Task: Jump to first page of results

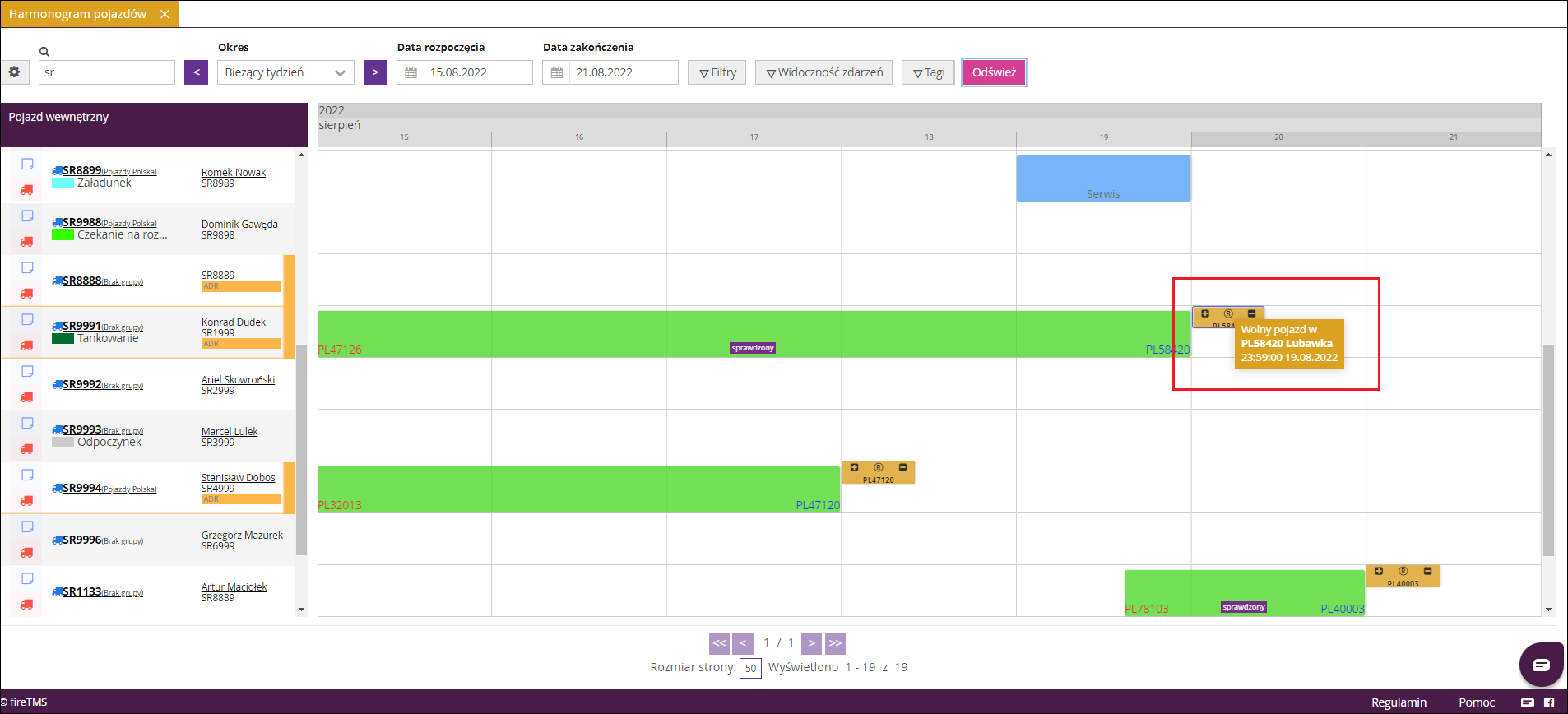Action: [x=719, y=643]
